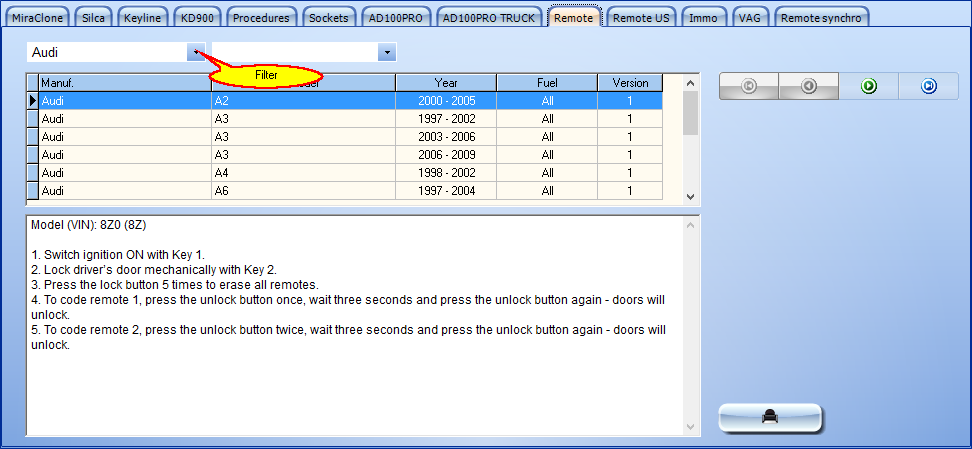The image size is (972, 449).
Task: Open the Audi manufacturer dropdown
Action: coord(196,53)
